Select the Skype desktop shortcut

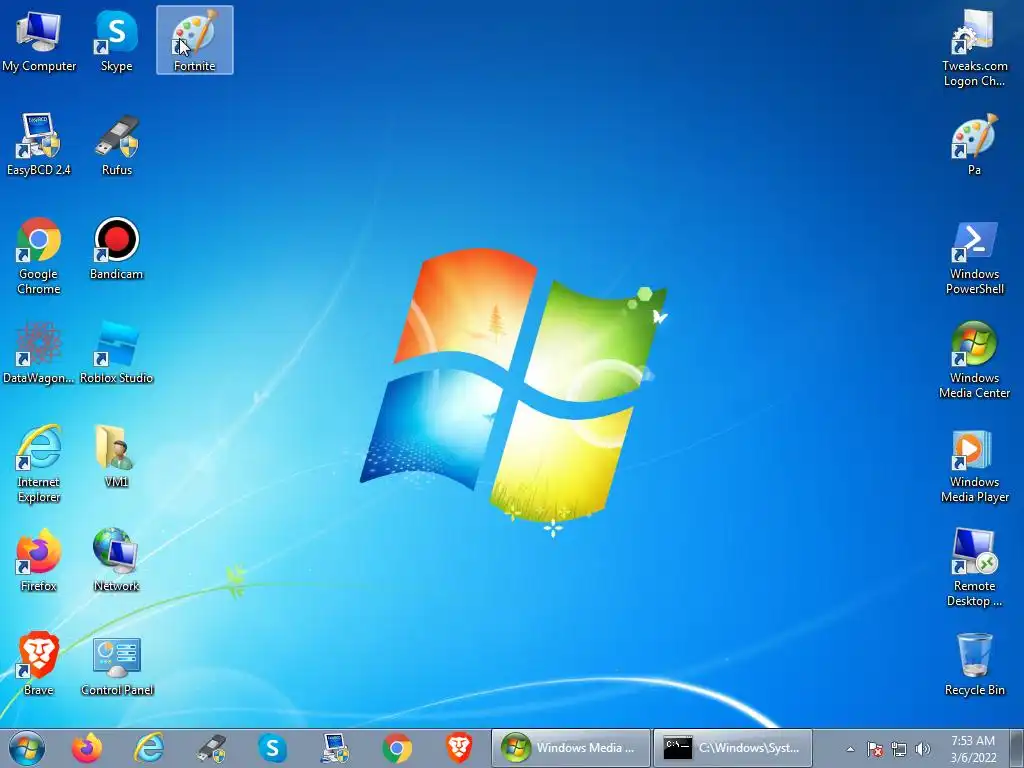point(116,40)
